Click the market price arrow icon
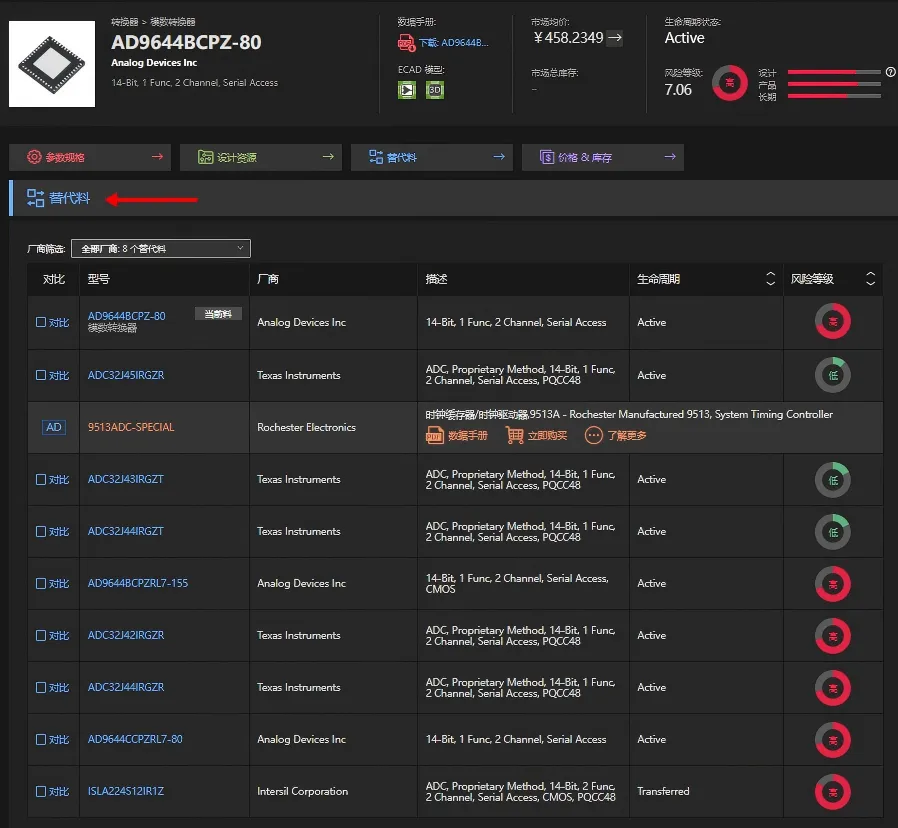The height and width of the screenshot is (828, 898). pos(615,38)
